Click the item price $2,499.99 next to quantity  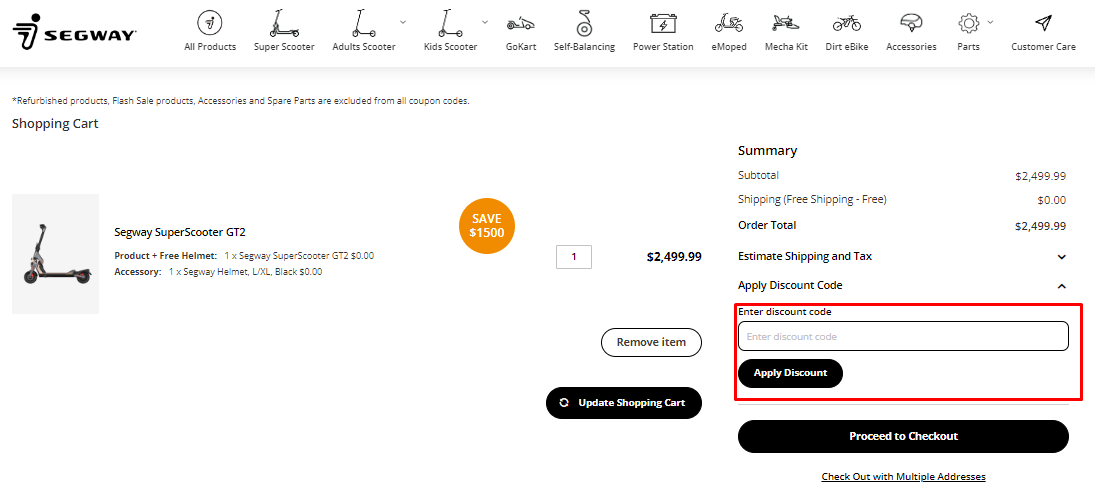[674, 256]
